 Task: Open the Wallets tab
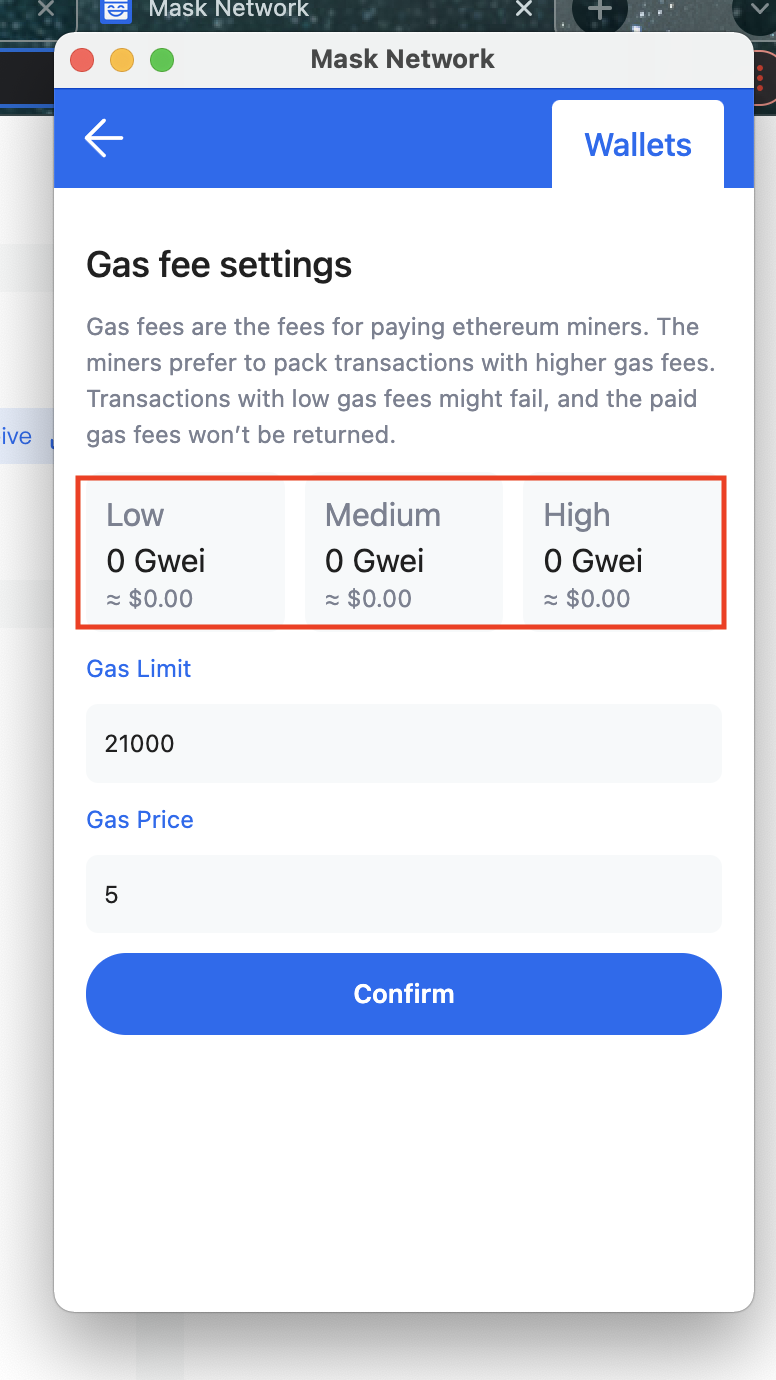(x=638, y=145)
